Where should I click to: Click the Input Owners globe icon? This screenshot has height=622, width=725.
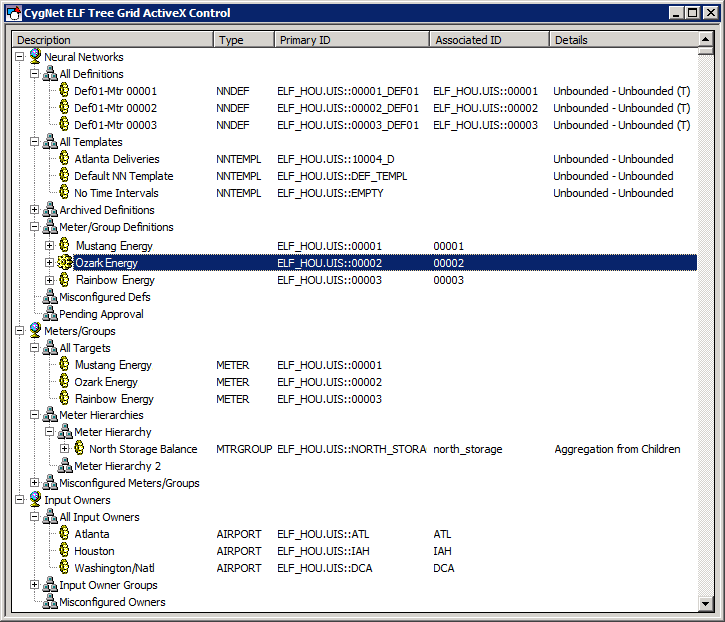[35, 499]
